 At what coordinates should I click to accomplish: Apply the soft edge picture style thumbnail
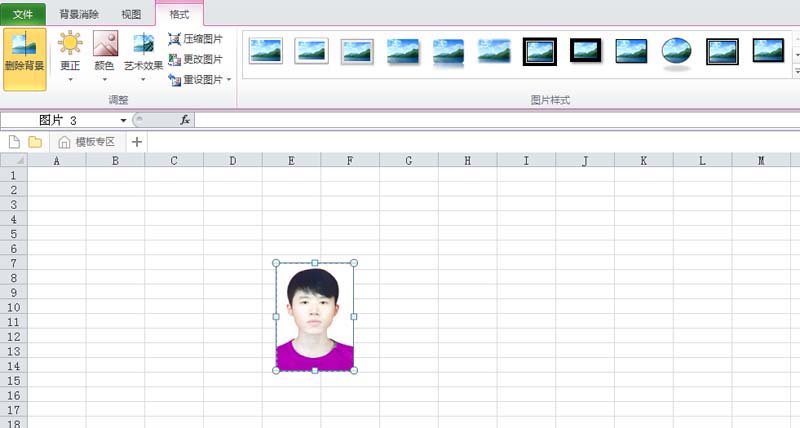tap(494, 51)
